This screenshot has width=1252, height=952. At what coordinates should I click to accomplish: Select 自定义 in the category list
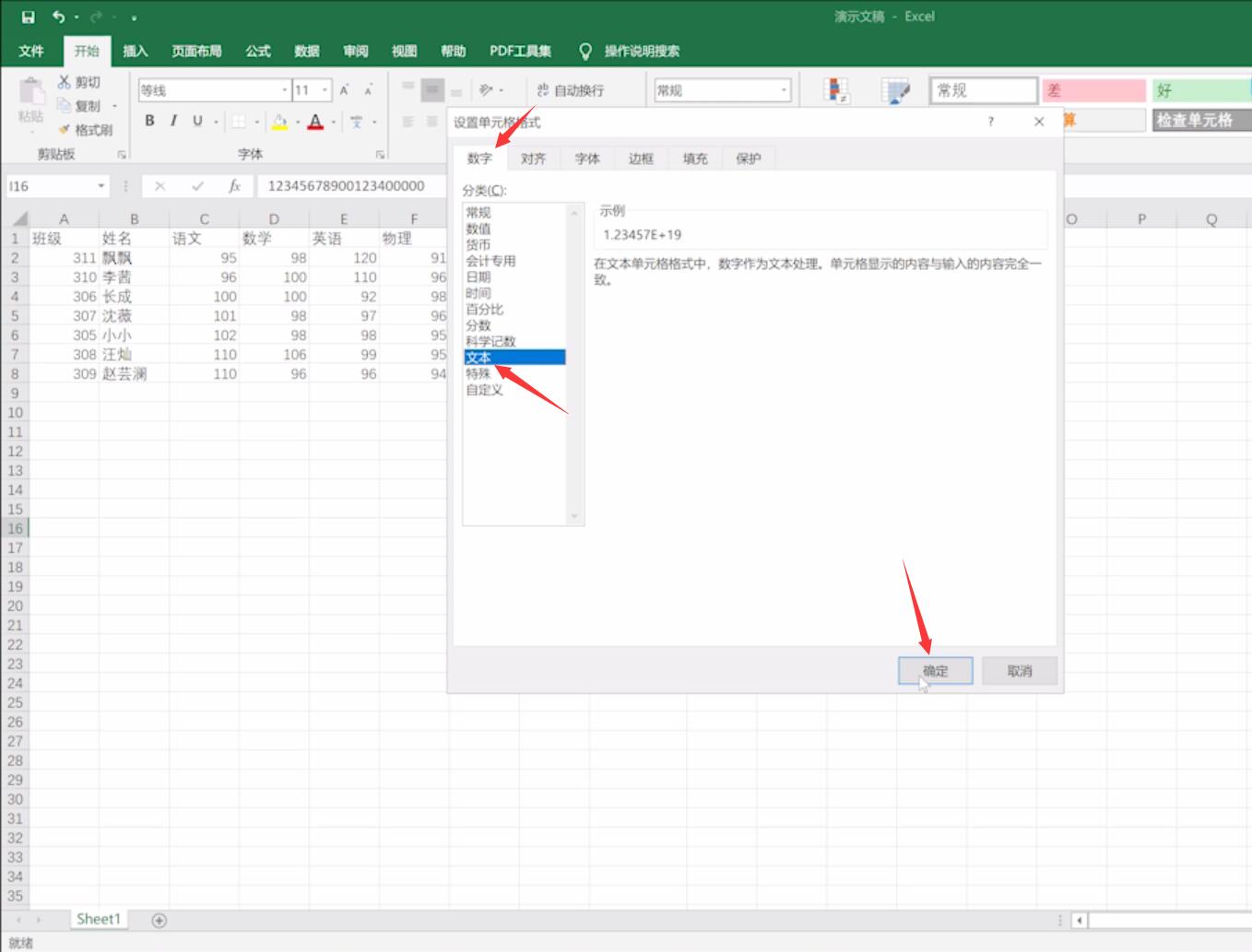[484, 390]
